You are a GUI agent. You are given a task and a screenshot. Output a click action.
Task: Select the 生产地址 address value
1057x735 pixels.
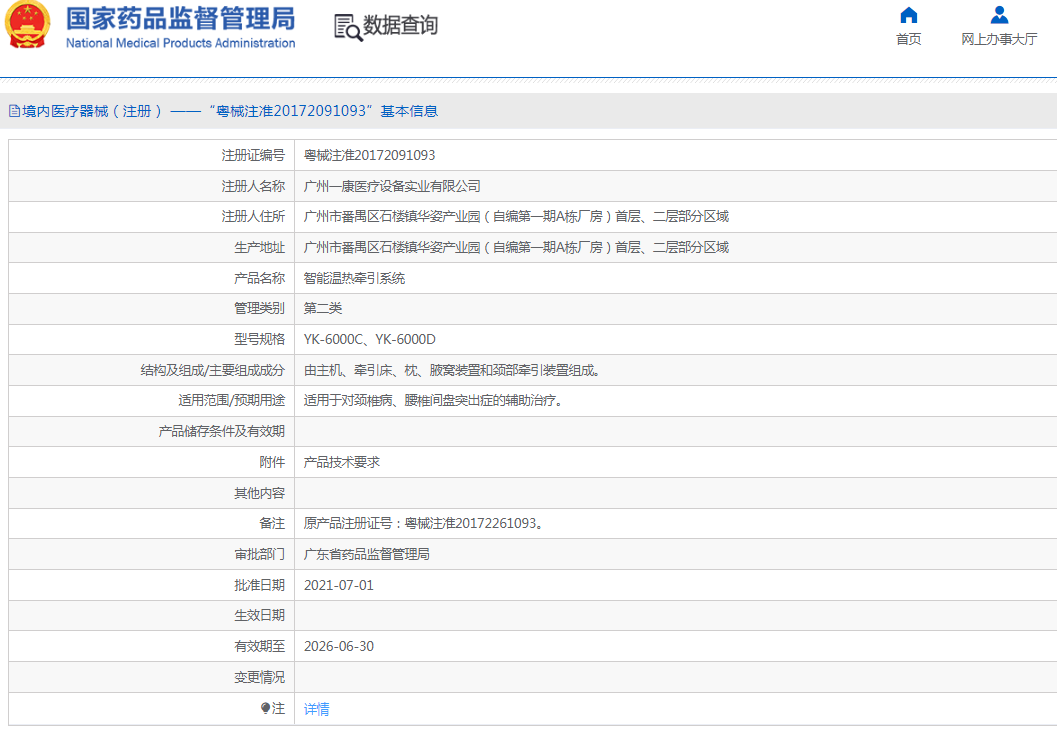click(x=516, y=247)
